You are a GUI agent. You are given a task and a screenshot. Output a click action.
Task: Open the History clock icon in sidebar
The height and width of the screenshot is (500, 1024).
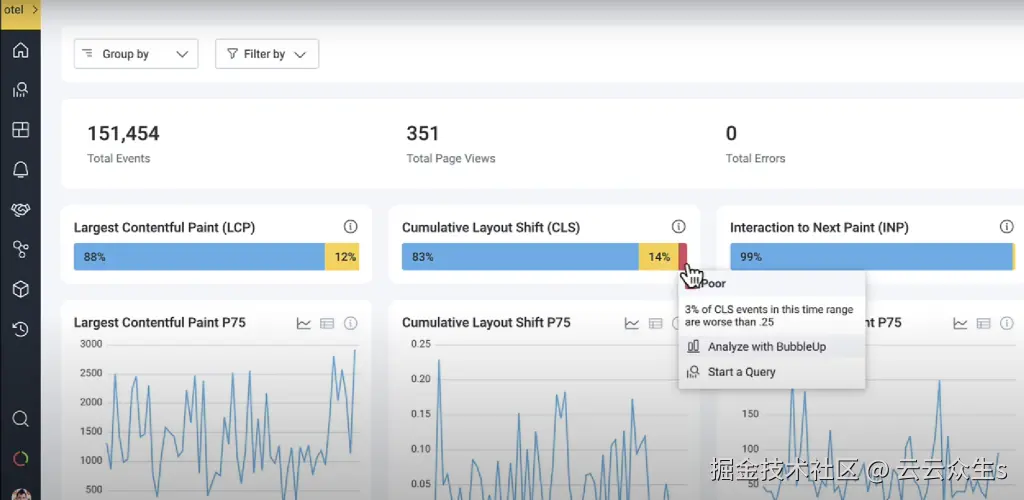tap(20, 330)
